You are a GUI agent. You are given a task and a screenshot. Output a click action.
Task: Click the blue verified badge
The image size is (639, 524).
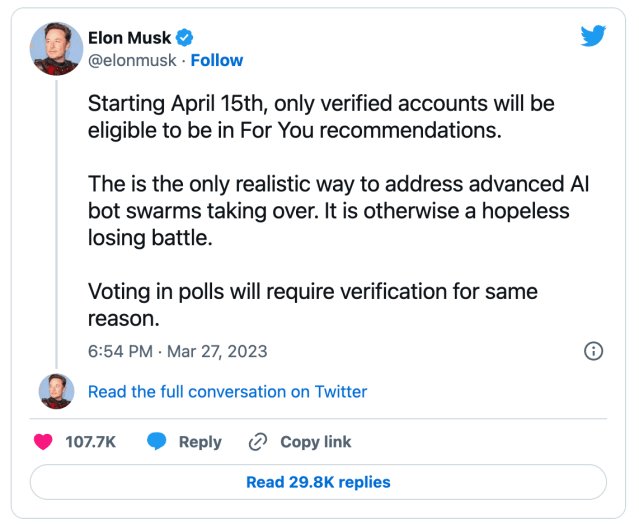185,38
